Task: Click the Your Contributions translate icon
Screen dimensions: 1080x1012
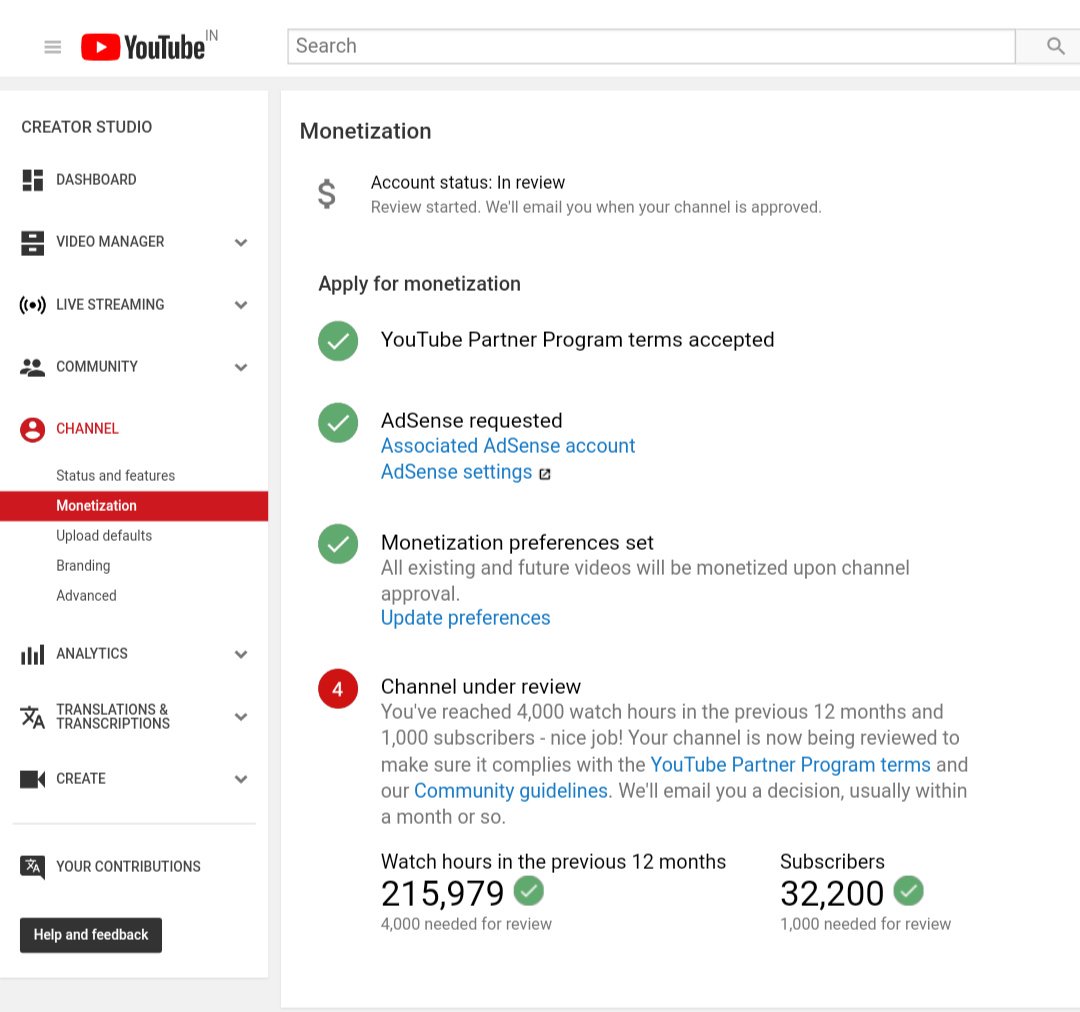Action: pos(32,867)
